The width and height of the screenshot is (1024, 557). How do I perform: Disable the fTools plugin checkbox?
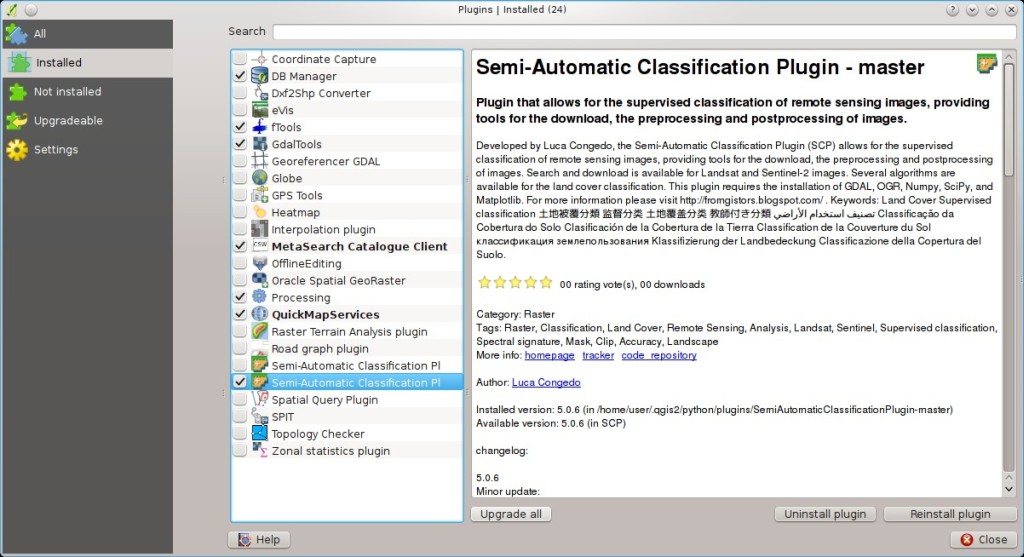(x=240, y=127)
